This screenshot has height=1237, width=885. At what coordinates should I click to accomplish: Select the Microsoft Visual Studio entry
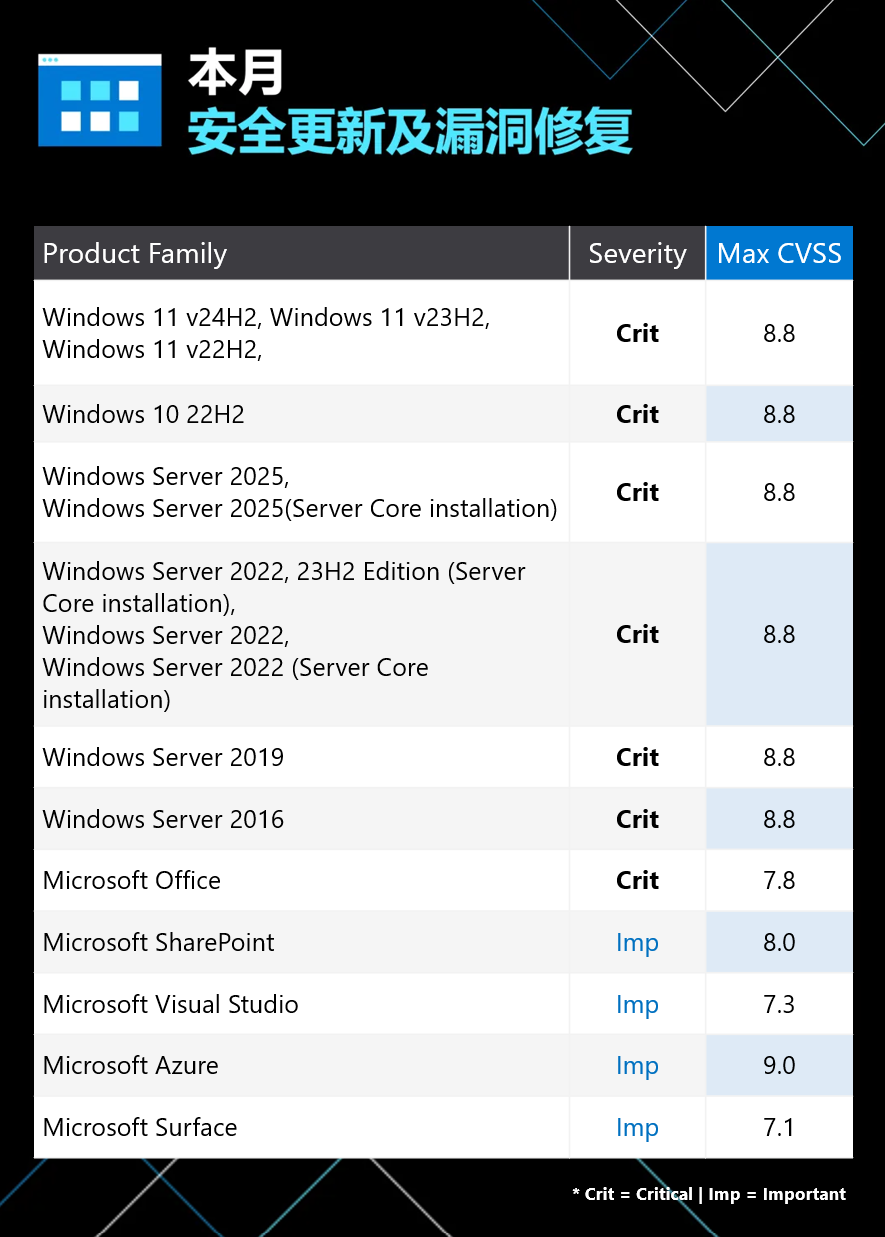171,1004
